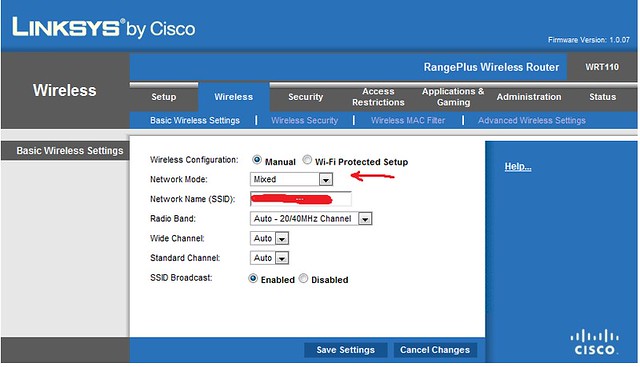This screenshot has width=640, height=367.
Task: Click the Wireless Configuration label
Action: [x=194, y=160]
